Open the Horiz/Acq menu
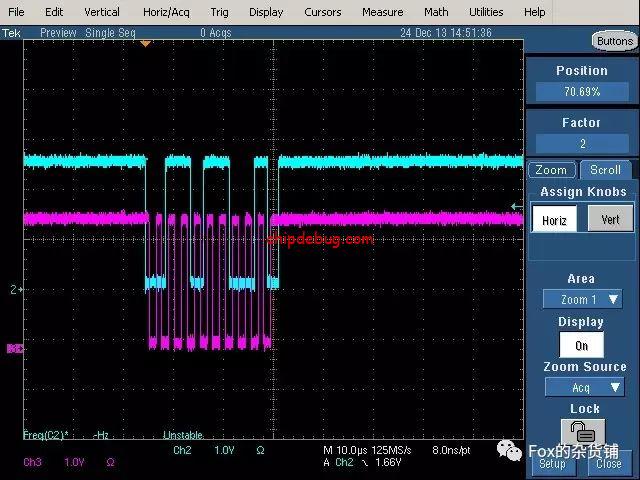 click(165, 12)
